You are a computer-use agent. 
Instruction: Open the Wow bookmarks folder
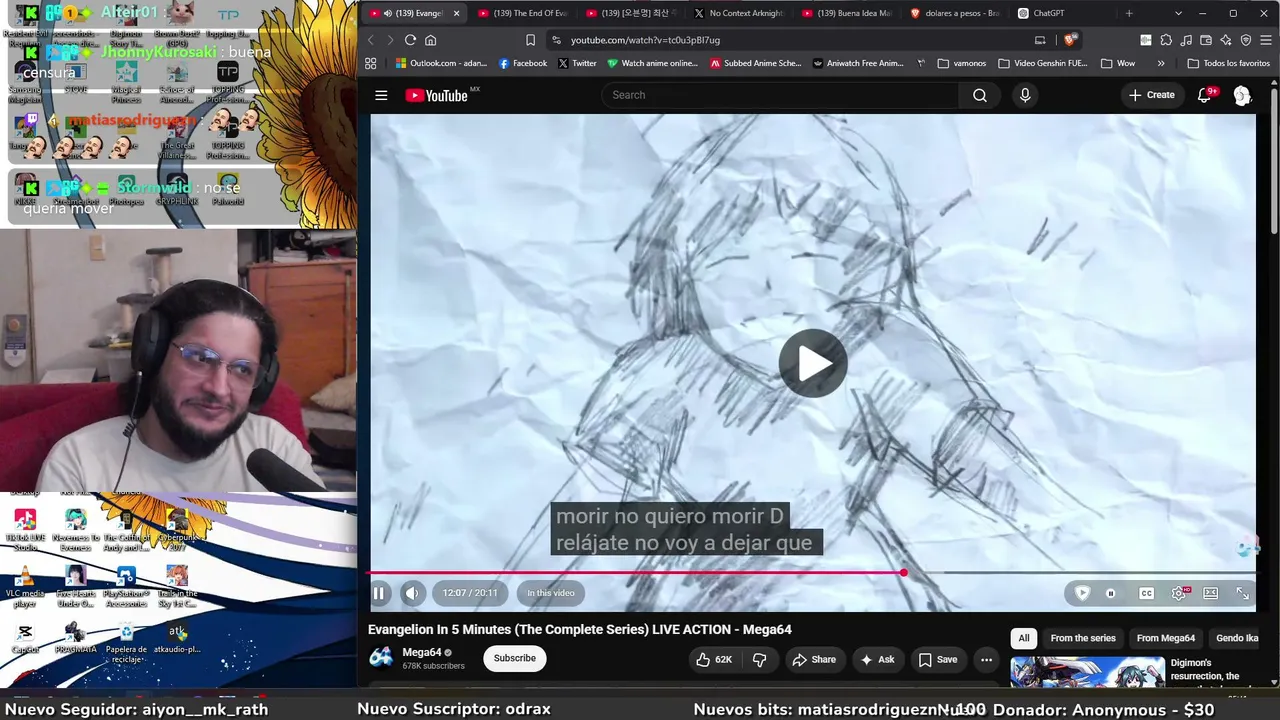point(1118,63)
